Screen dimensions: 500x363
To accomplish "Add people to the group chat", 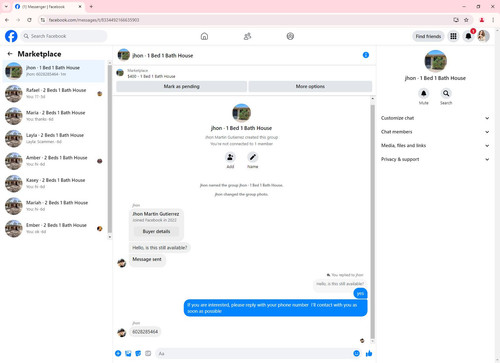I will 230,157.
